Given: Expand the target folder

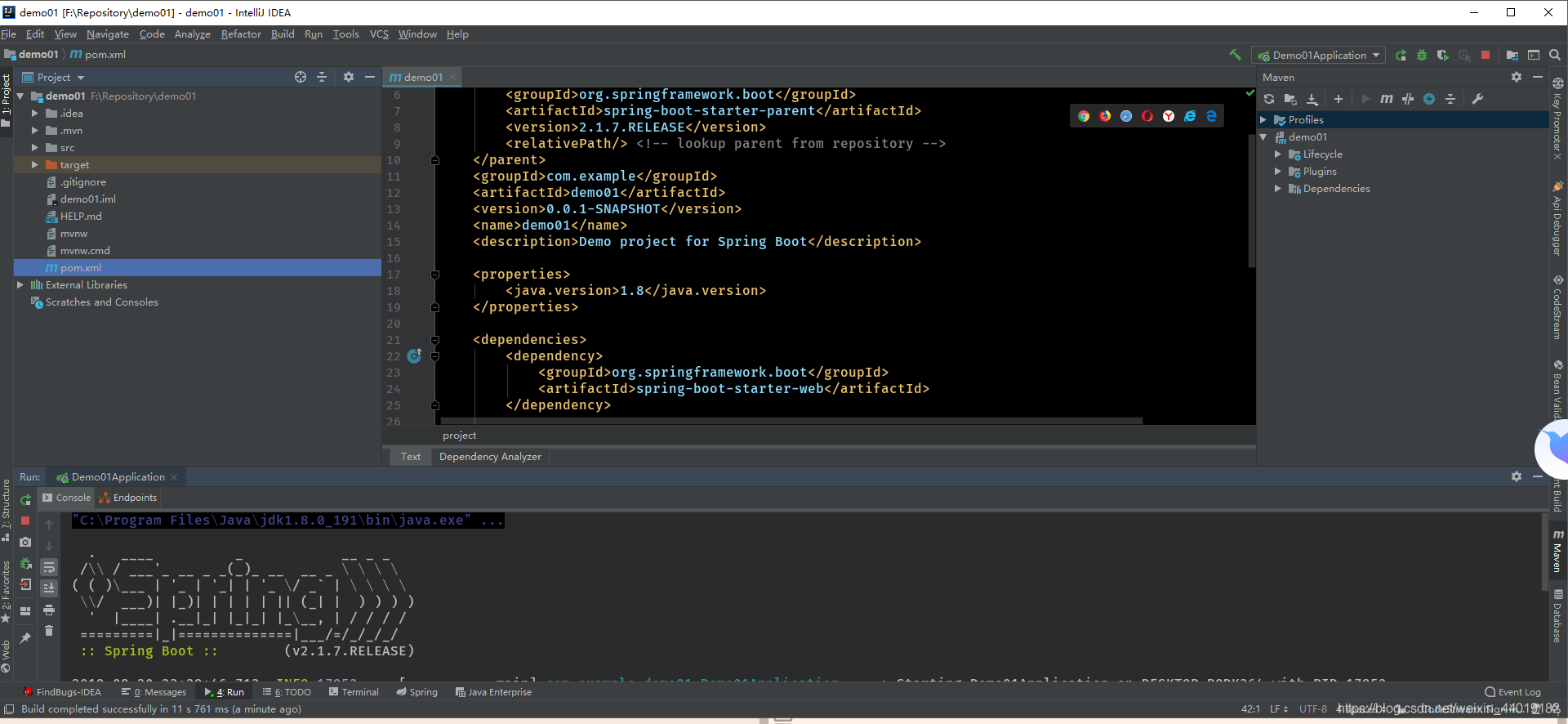Looking at the screenshot, I should (x=35, y=165).
